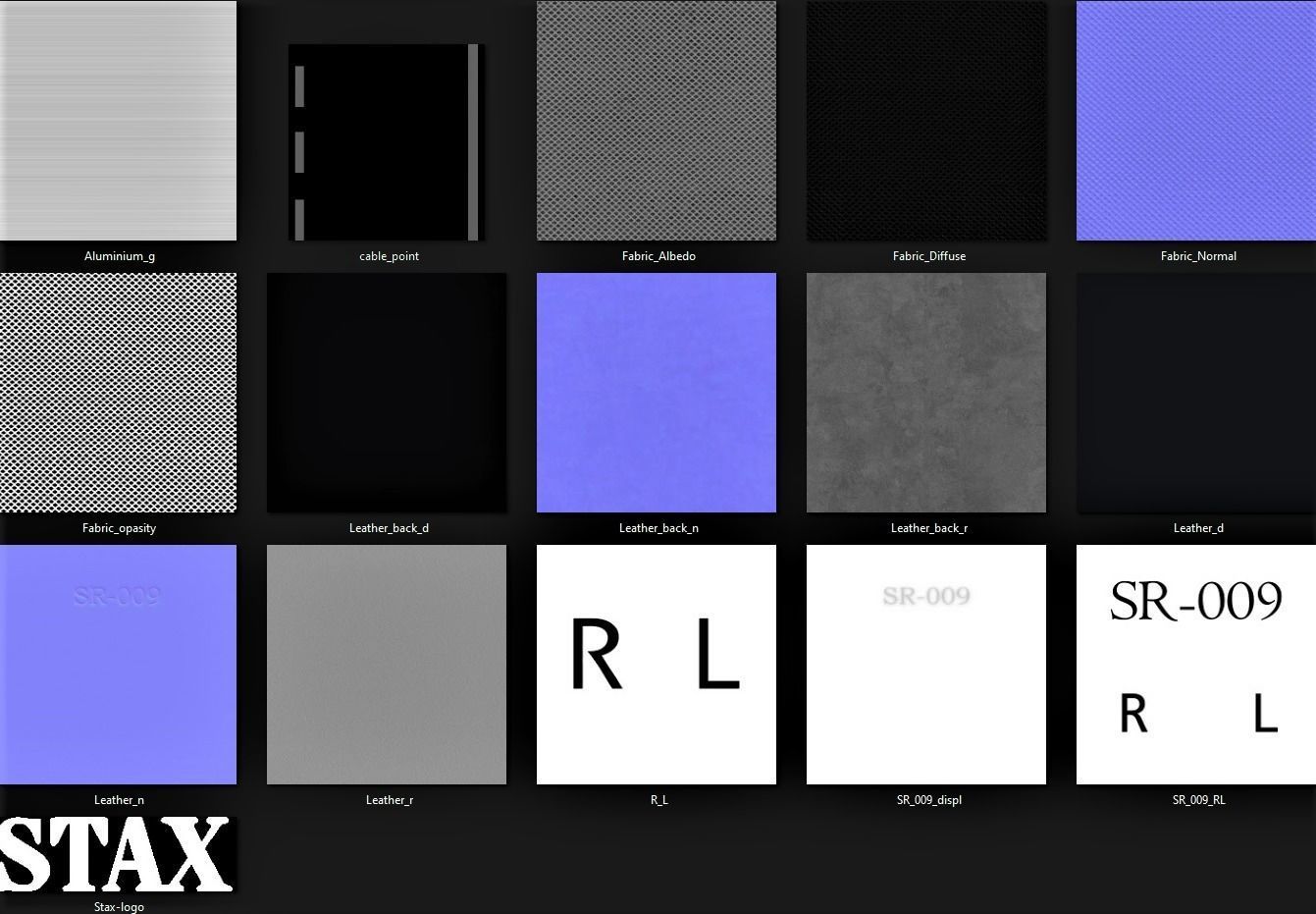Select the Aluminium_g texture thumbnail
Viewport: 1316px width, 914px height.
[118, 121]
